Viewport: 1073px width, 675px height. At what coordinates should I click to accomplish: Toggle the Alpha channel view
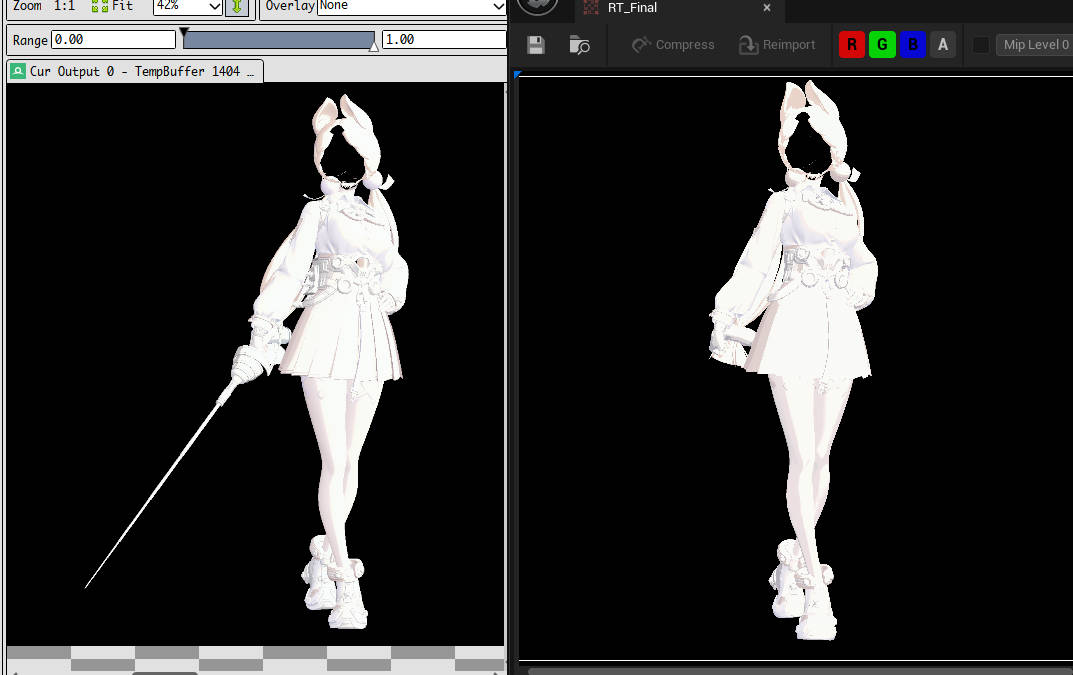click(942, 45)
